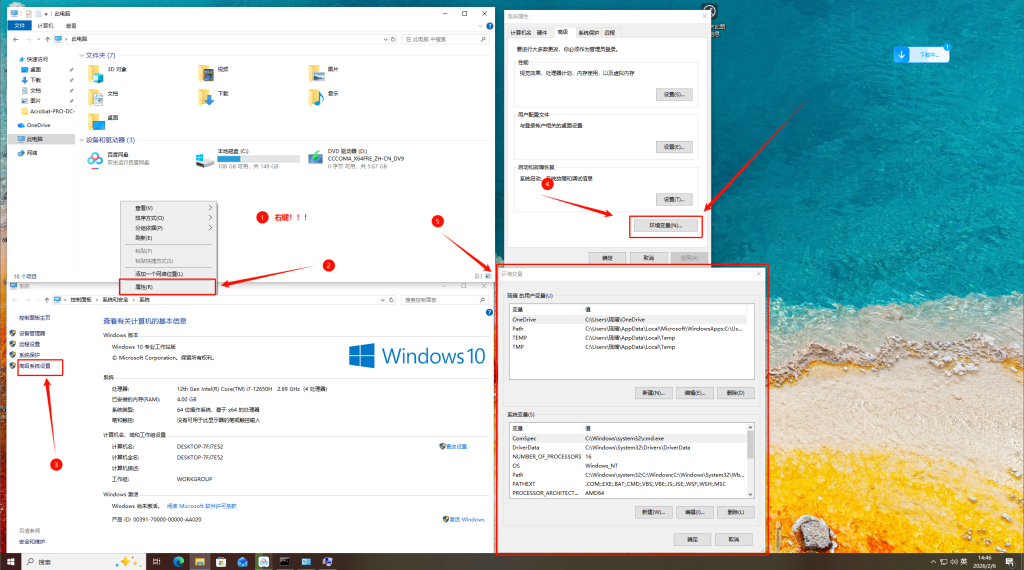Viewport: 1024px width, 570px height.
Task: Expand the explorer ribbon chevron
Action: pos(480,26)
